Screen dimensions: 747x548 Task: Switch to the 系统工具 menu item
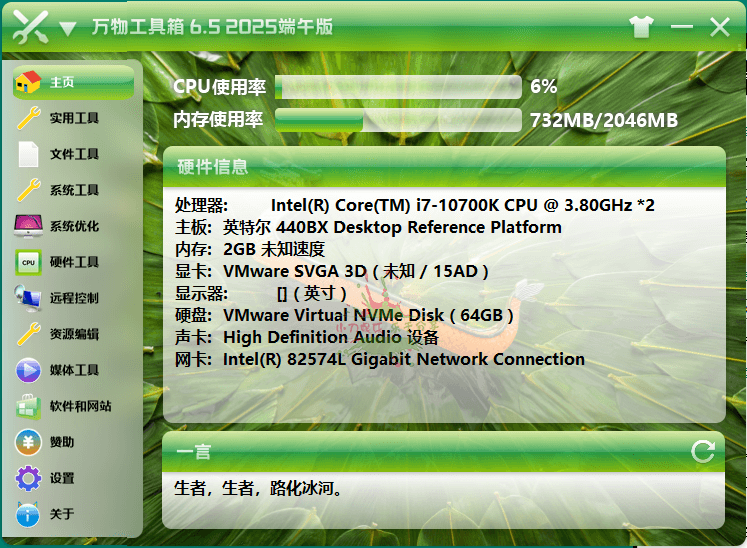click(x=74, y=190)
